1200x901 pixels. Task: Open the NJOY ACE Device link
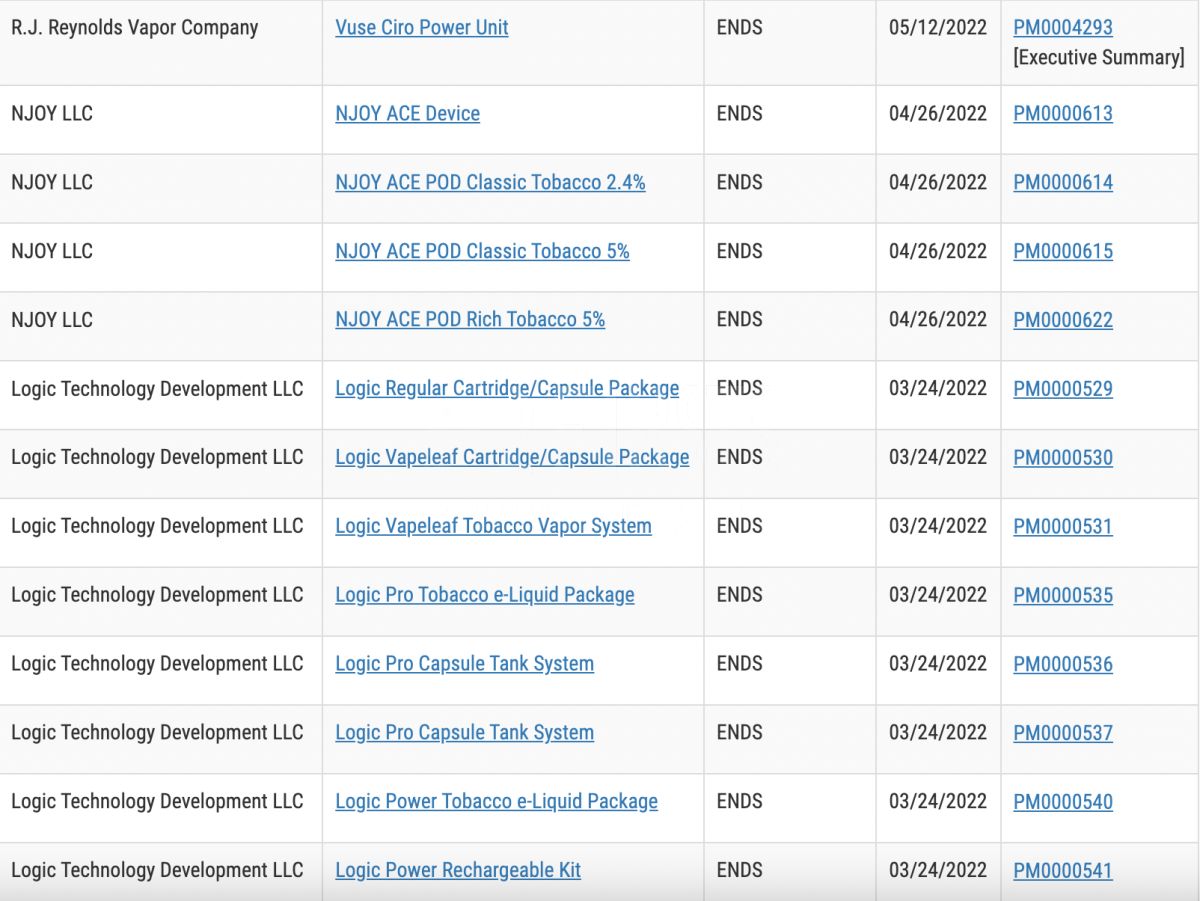pyautogui.click(x=408, y=114)
